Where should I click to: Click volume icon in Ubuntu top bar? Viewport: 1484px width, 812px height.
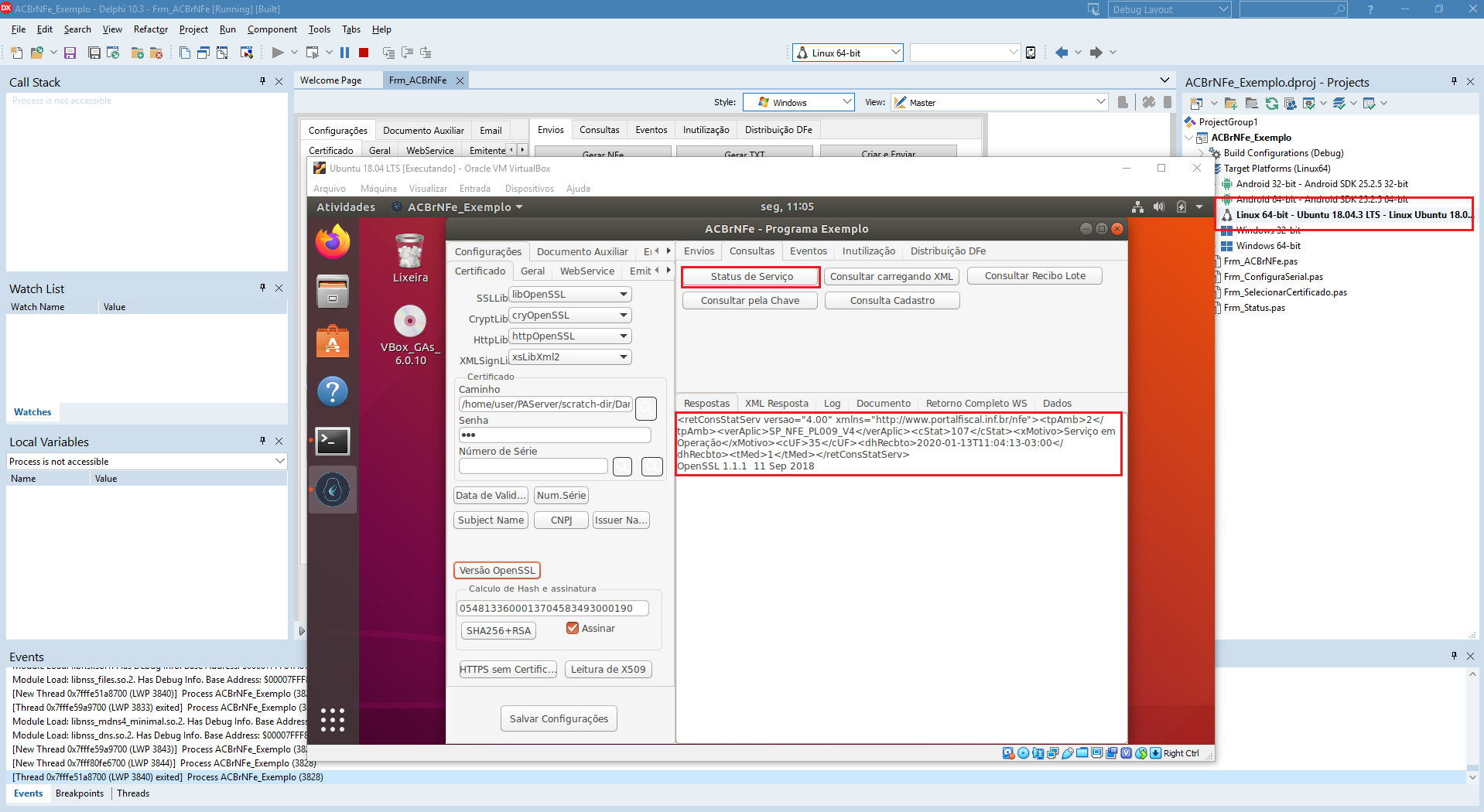[x=1158, y=206]
